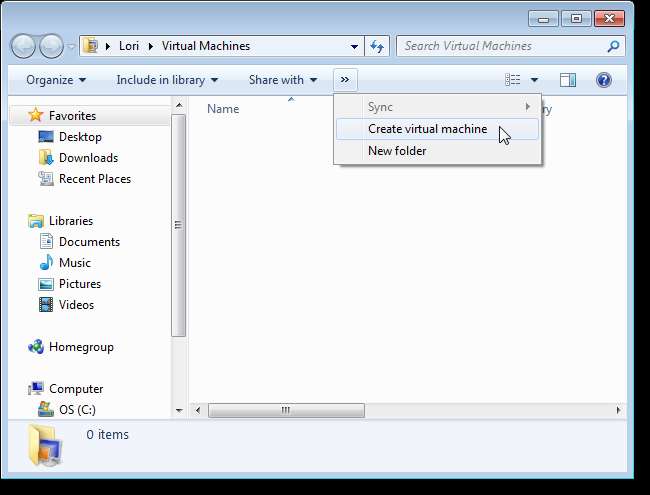Click the magnifier search icon
Screen dimensions: 650x495
coord(613,46)
